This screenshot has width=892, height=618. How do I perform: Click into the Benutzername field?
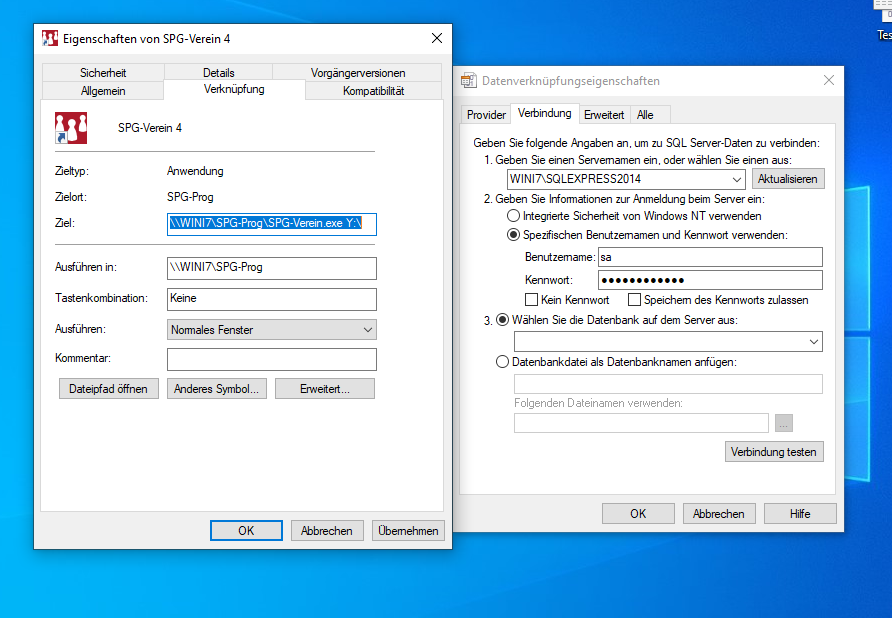(709, 258)
